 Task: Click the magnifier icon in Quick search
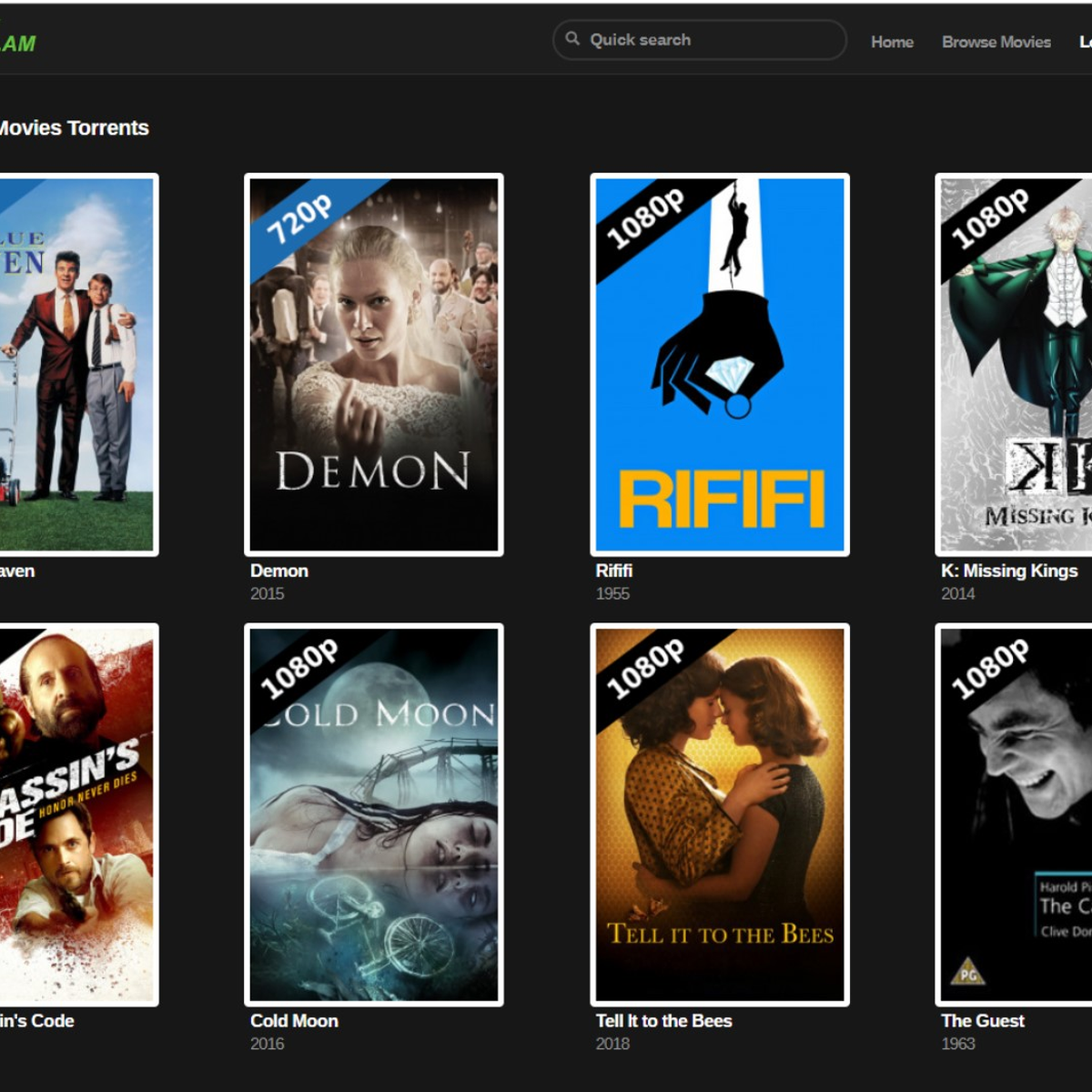pos(572,39)
